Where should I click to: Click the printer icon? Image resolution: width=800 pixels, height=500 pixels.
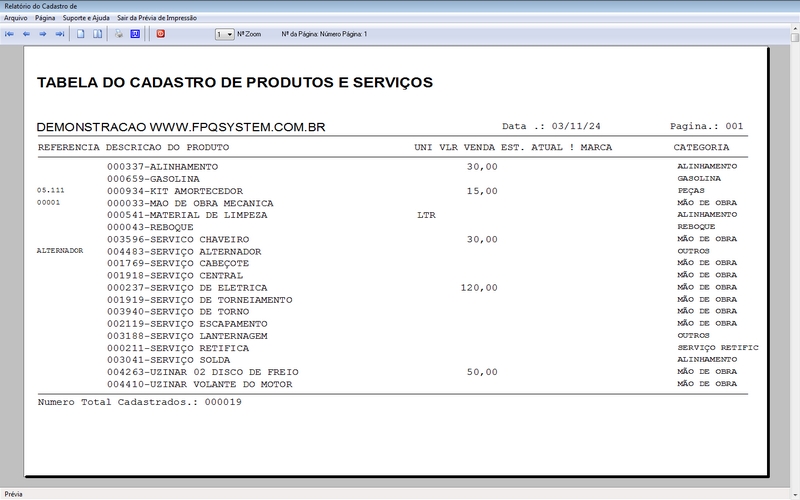[x=118, y=34]
